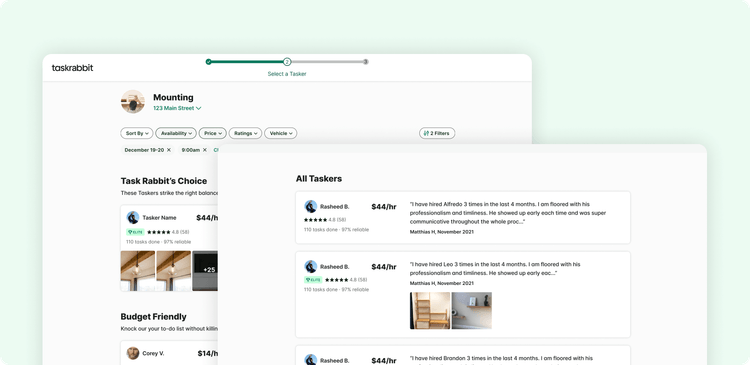Click the completed first step checkmark
This screenshot has height=365, width=750.
coord(209,62)
